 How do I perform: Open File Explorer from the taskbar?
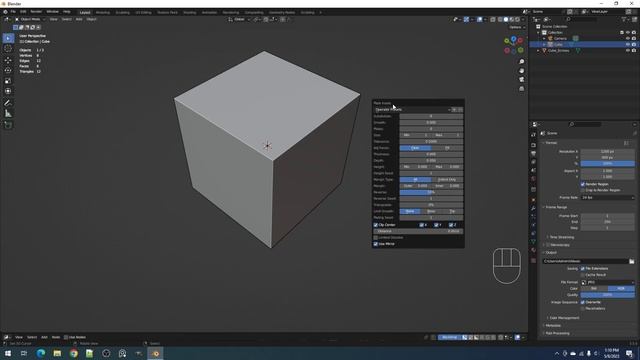tap(57, 353)
